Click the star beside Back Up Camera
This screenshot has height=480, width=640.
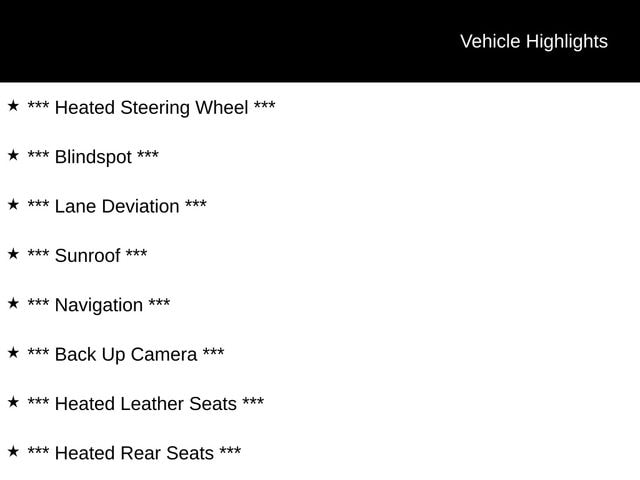click(13, 352)
